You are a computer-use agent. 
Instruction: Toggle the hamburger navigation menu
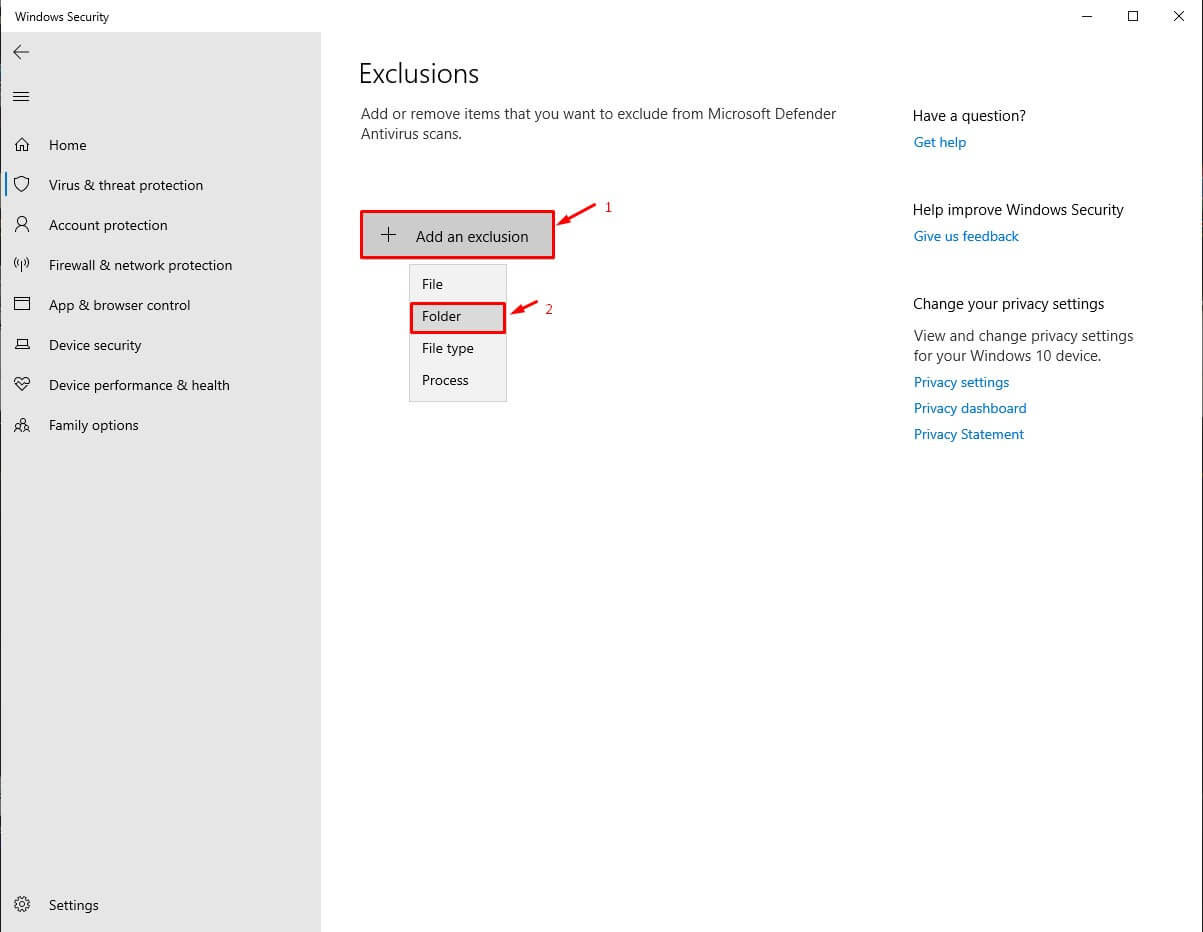pos(21,96)
